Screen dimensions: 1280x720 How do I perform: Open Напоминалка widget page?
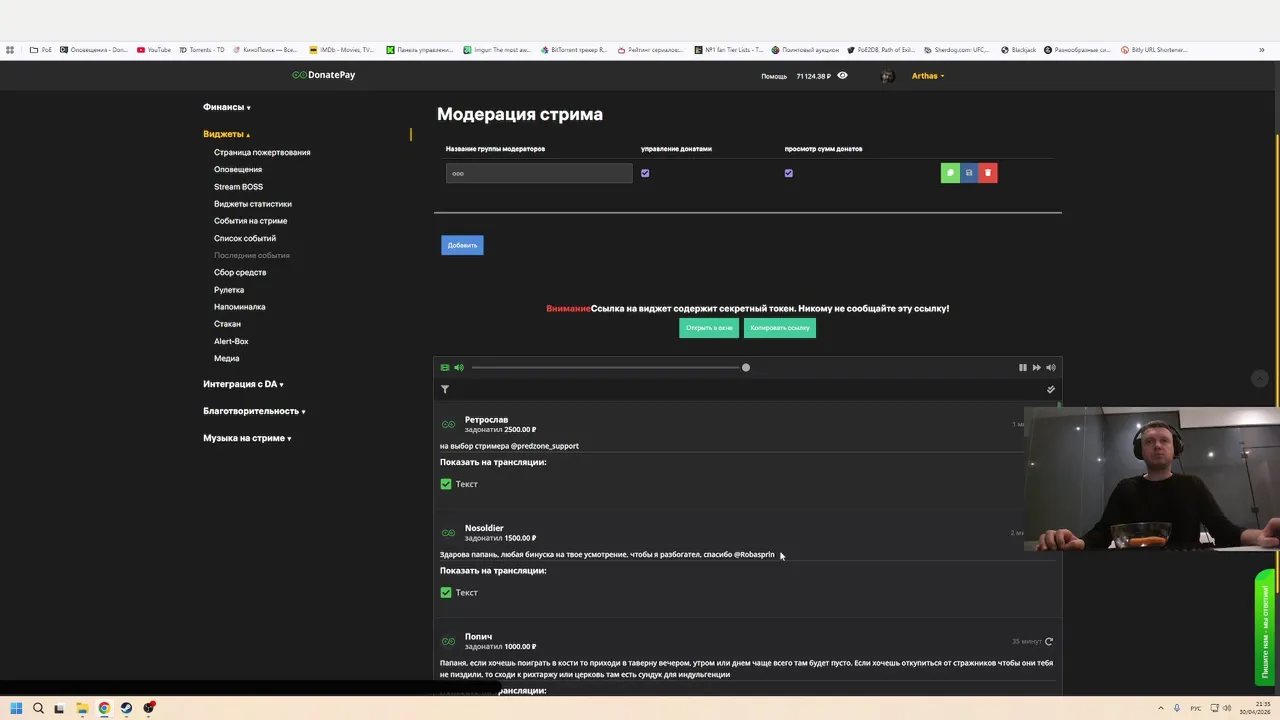(x=240, y=307)
